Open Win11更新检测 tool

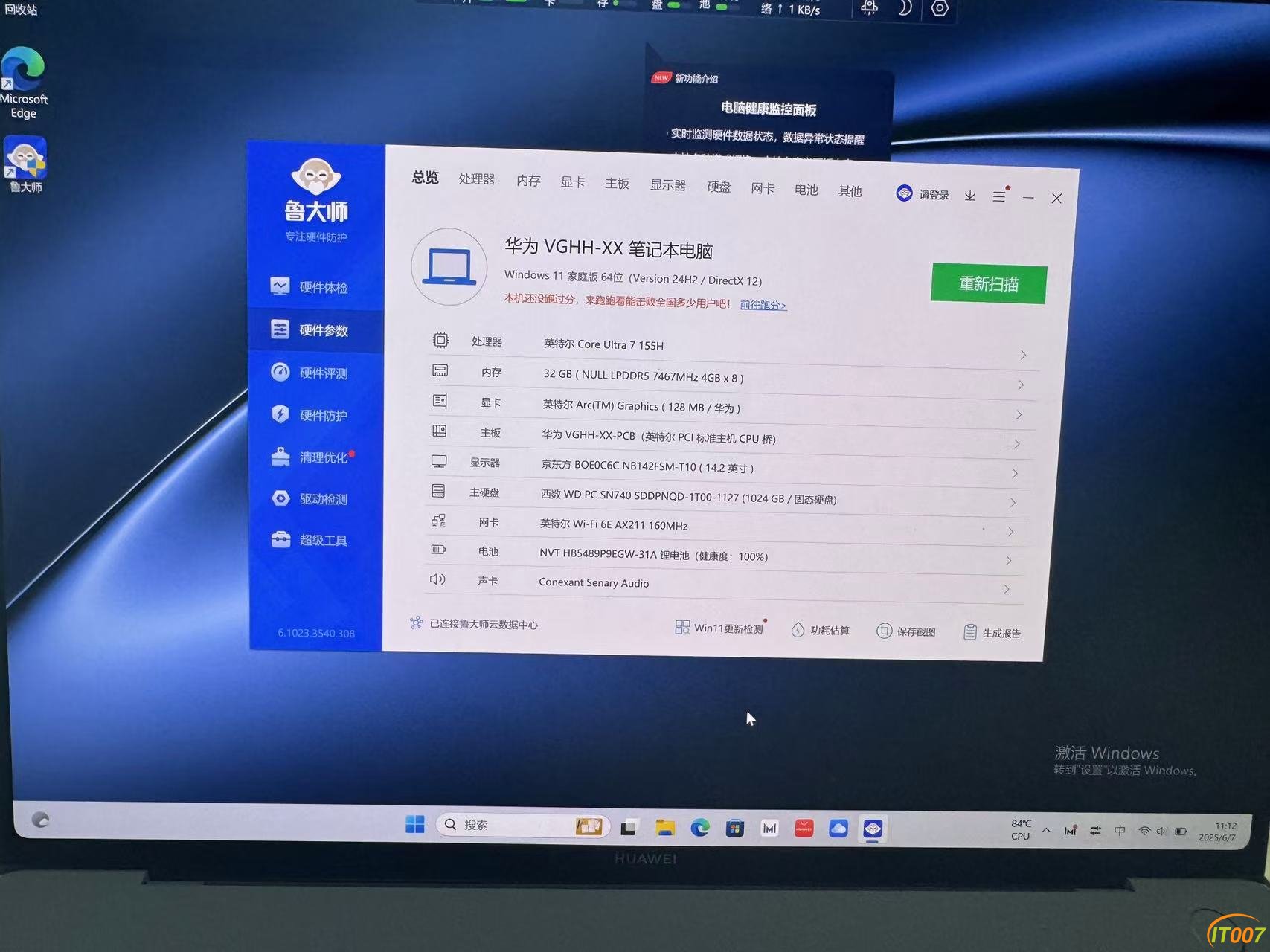719,628
